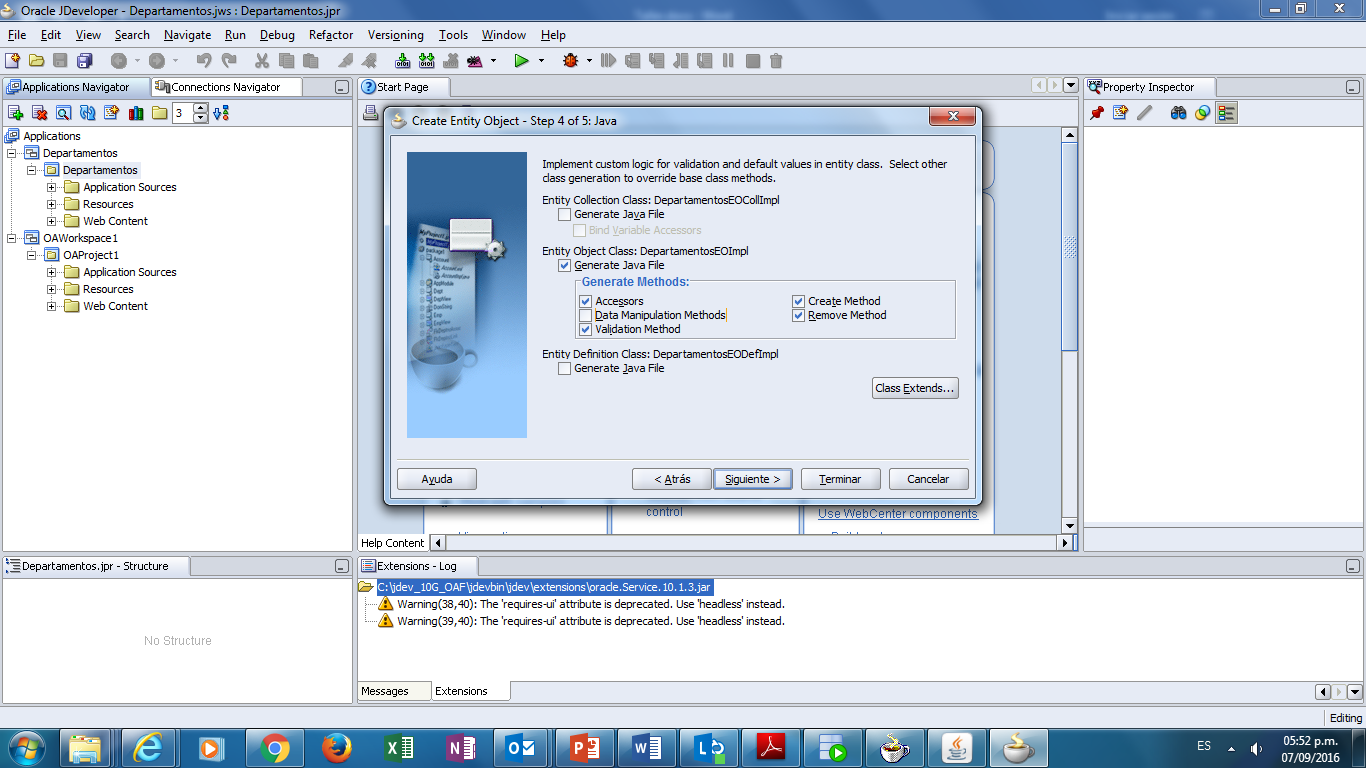
Task: Click the Ayuda help button
Action: [437, 479]
